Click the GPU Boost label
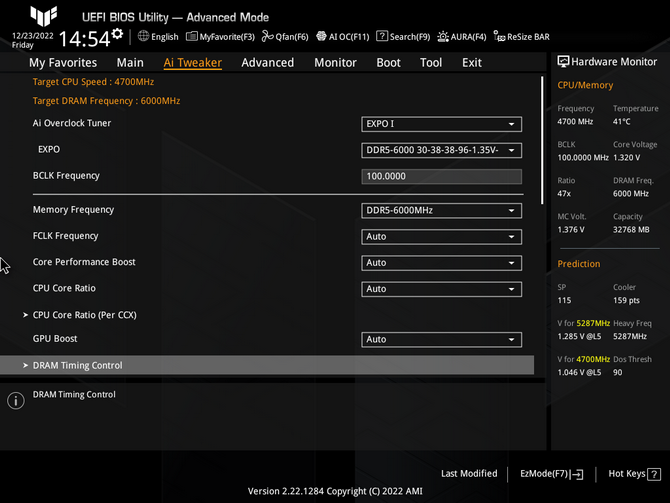670x503 pixels. (55, 339)
